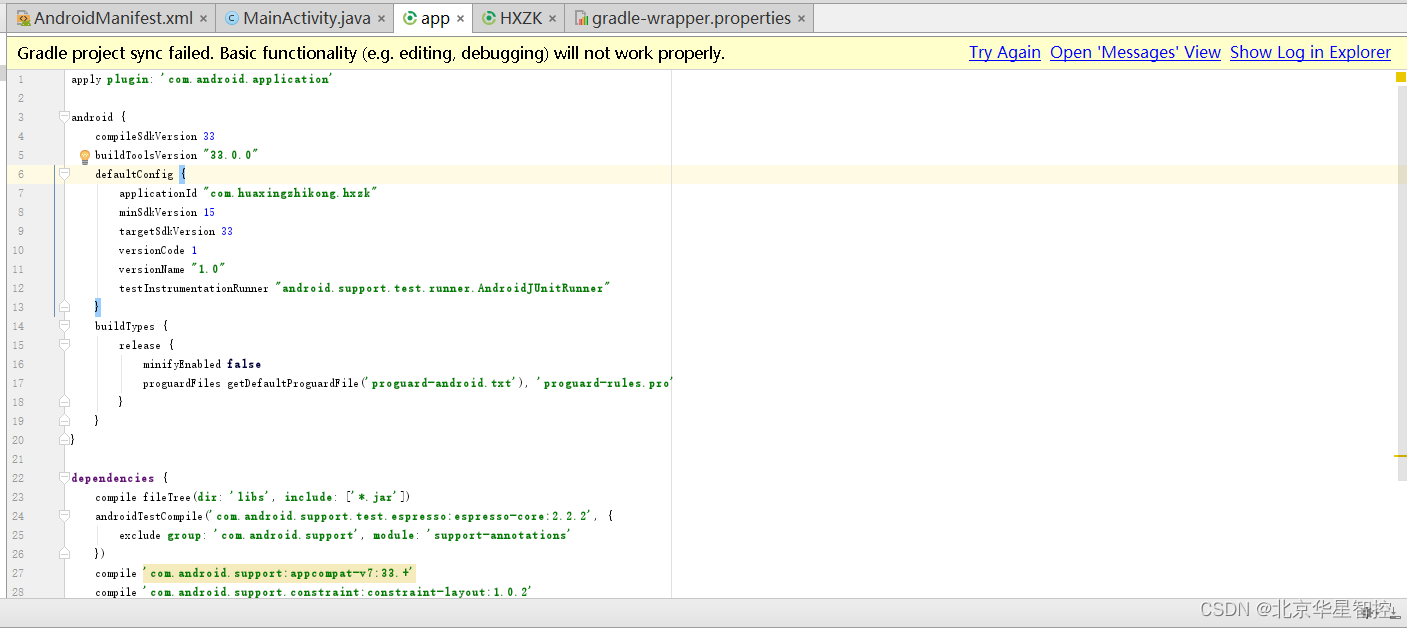
Task: Click the class icon on MainActivity.java tab
Action: pos(231,17)
